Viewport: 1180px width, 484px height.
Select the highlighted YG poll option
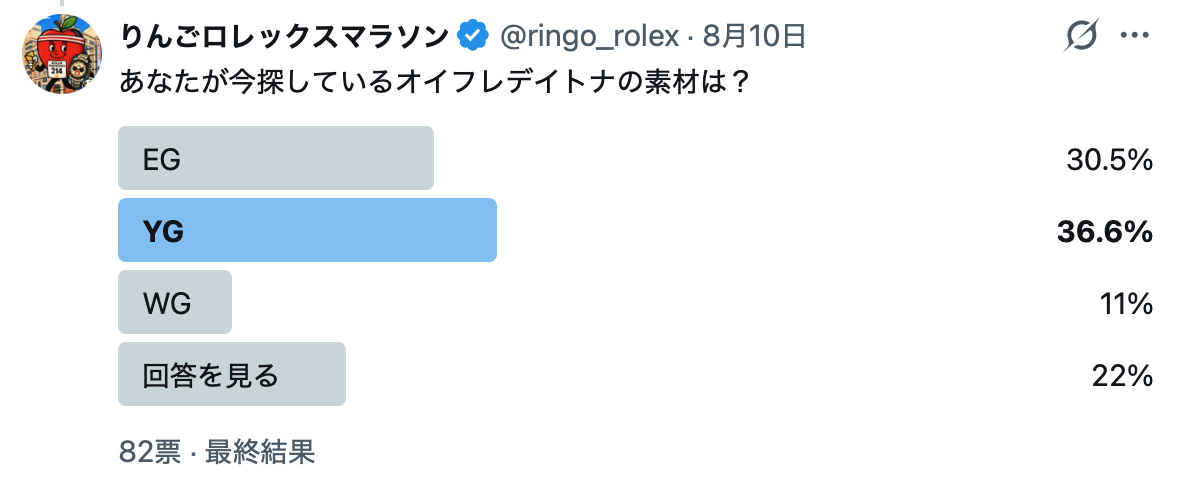pos(307,230)
